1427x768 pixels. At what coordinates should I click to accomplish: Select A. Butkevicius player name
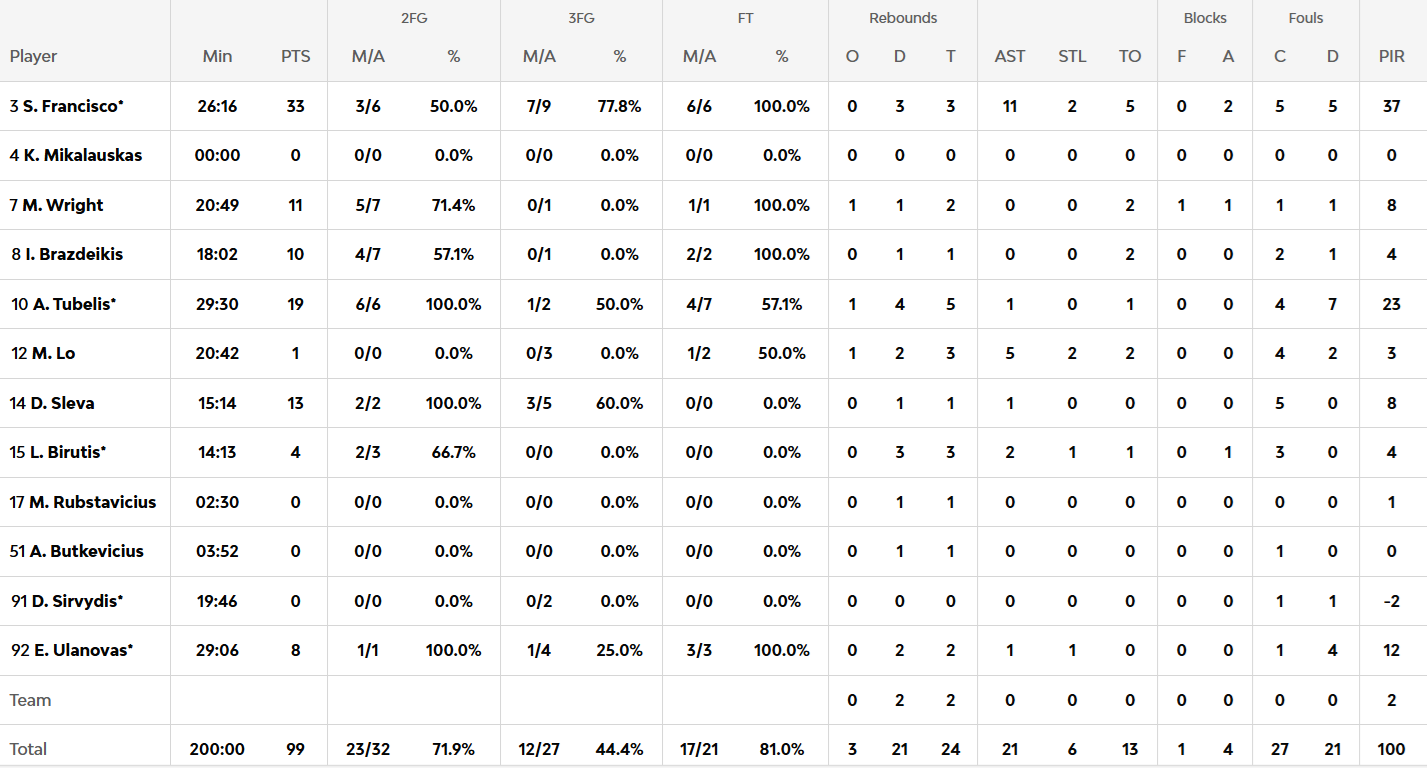(86, 551)
